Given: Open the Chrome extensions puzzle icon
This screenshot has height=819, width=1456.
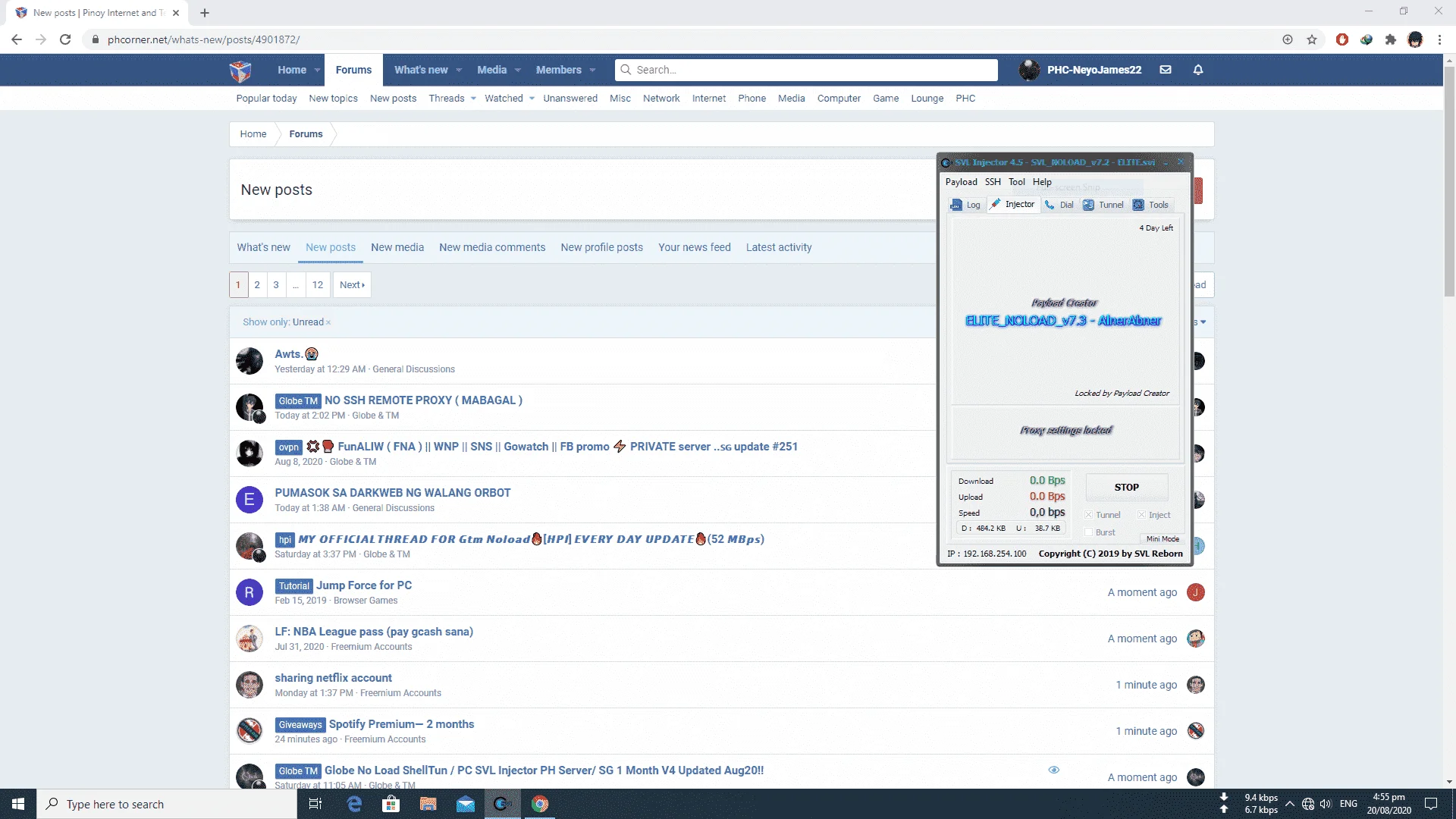Looking at the screenshot, I should pos(1391,39).
